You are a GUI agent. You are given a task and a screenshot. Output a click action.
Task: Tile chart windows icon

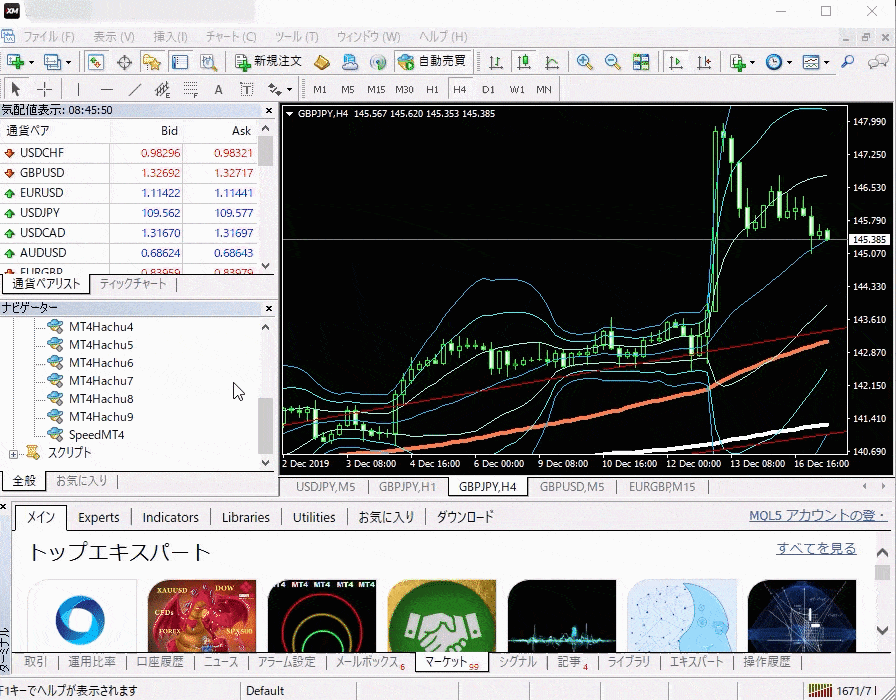tap(641, 62)
